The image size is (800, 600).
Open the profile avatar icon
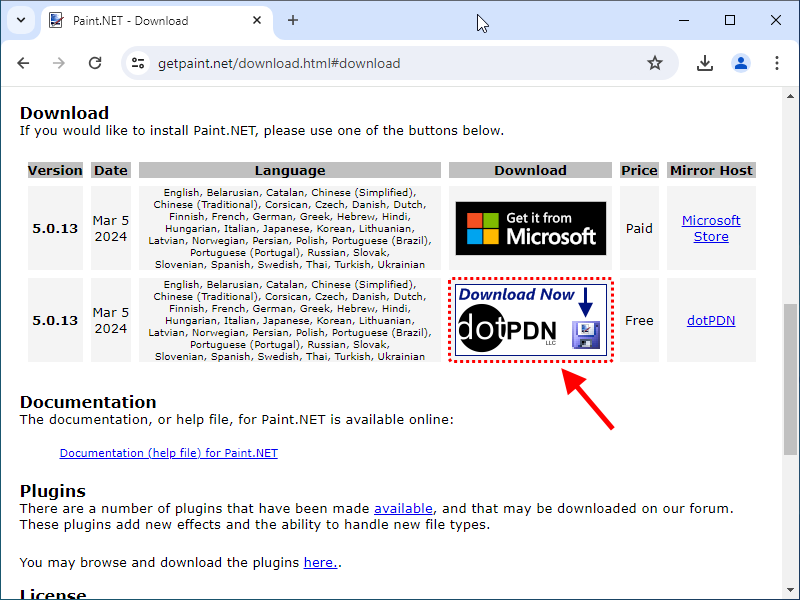pyautogui.click(x=741, y=63)
